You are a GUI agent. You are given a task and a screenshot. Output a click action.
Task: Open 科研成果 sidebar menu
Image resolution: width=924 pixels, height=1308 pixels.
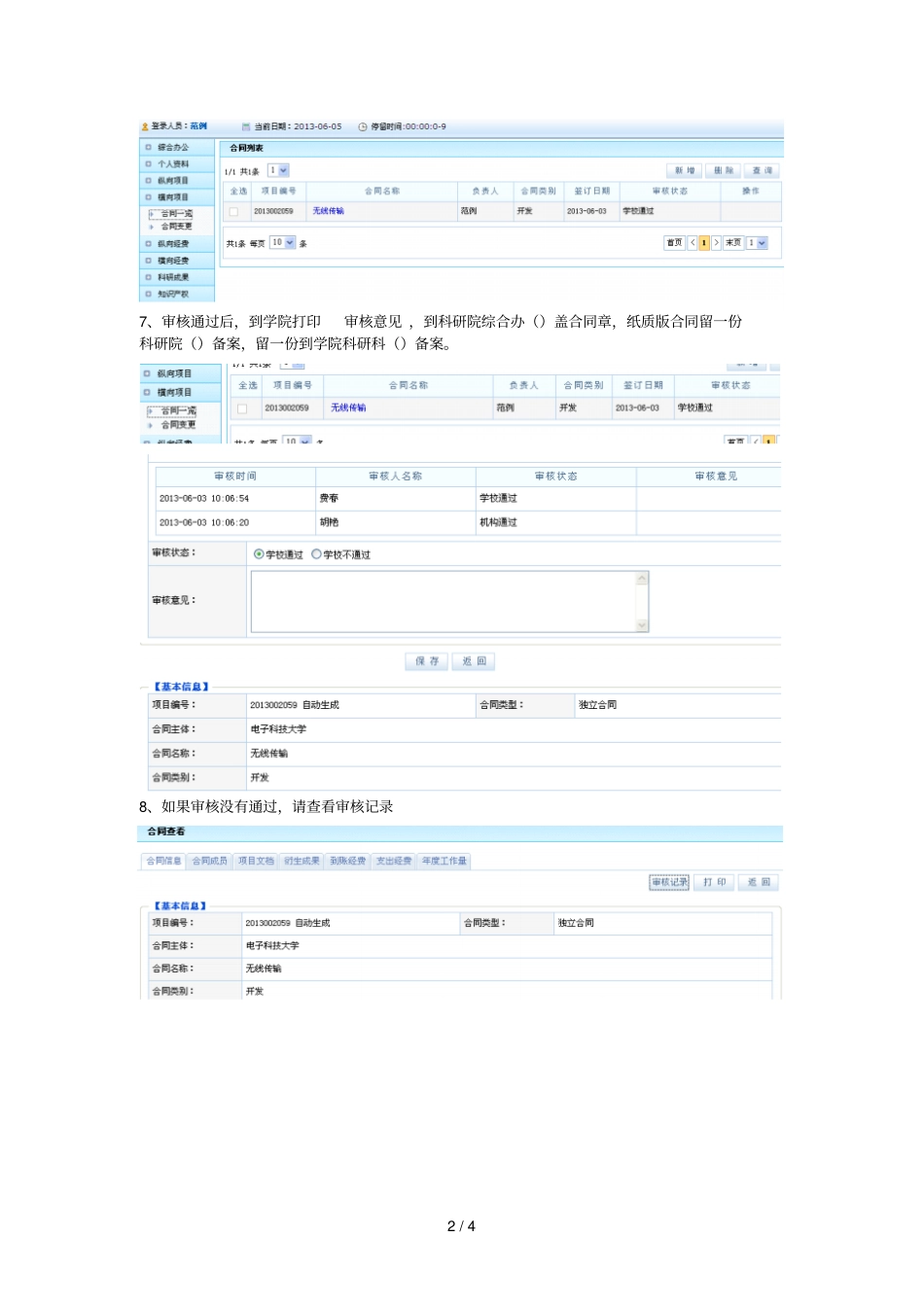point(173,277)
